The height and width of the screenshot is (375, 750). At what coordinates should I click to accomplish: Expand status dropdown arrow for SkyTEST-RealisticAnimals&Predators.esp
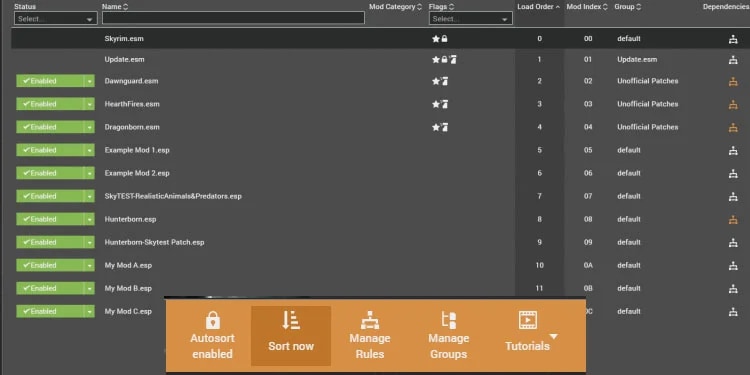click(x=89, y=196)
